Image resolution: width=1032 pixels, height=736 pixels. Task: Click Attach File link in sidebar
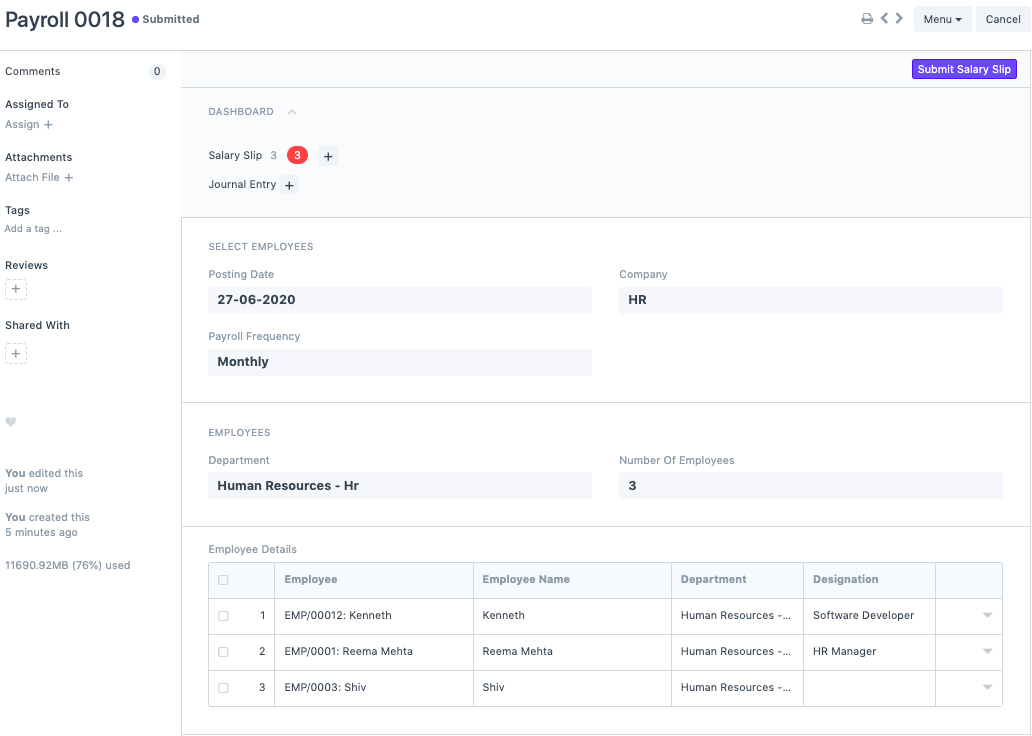click(x=39, y=177)
